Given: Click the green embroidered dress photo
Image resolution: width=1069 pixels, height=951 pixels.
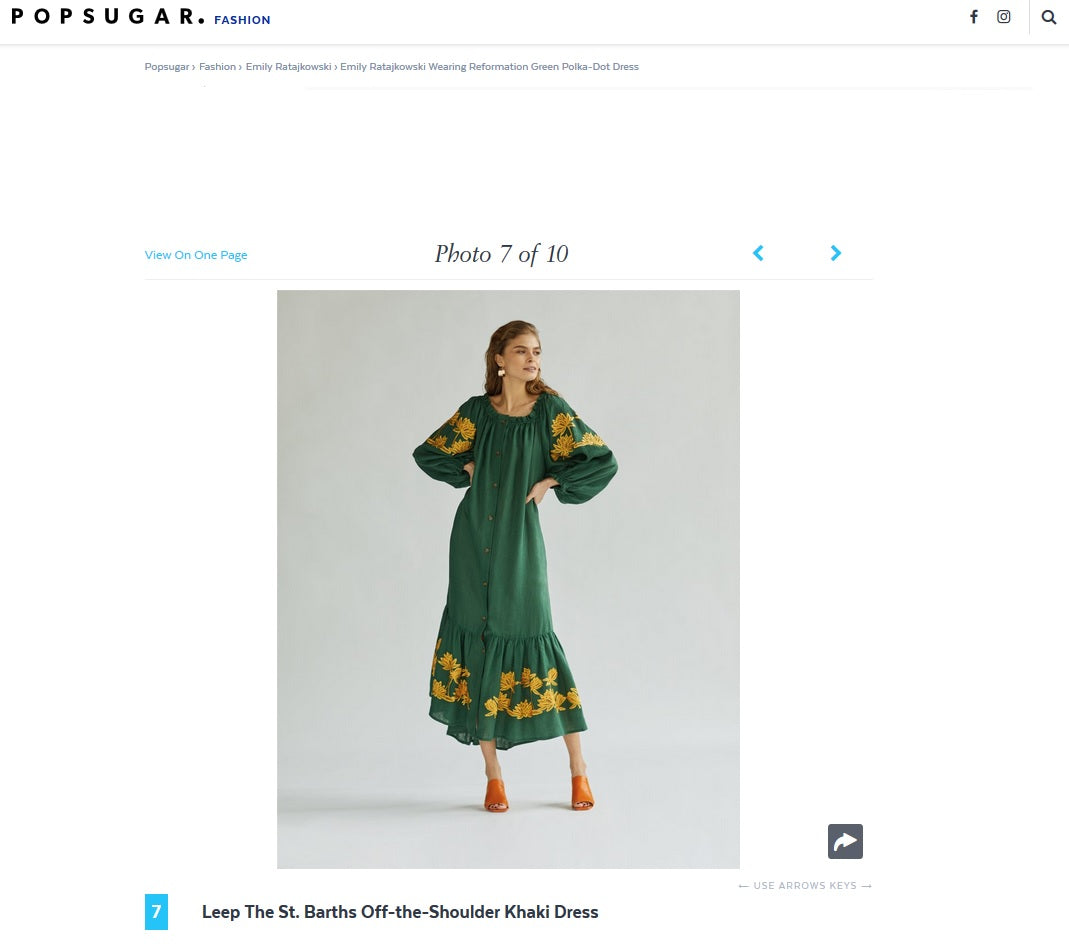Looking at the screenshot, I should click(509, 579).
